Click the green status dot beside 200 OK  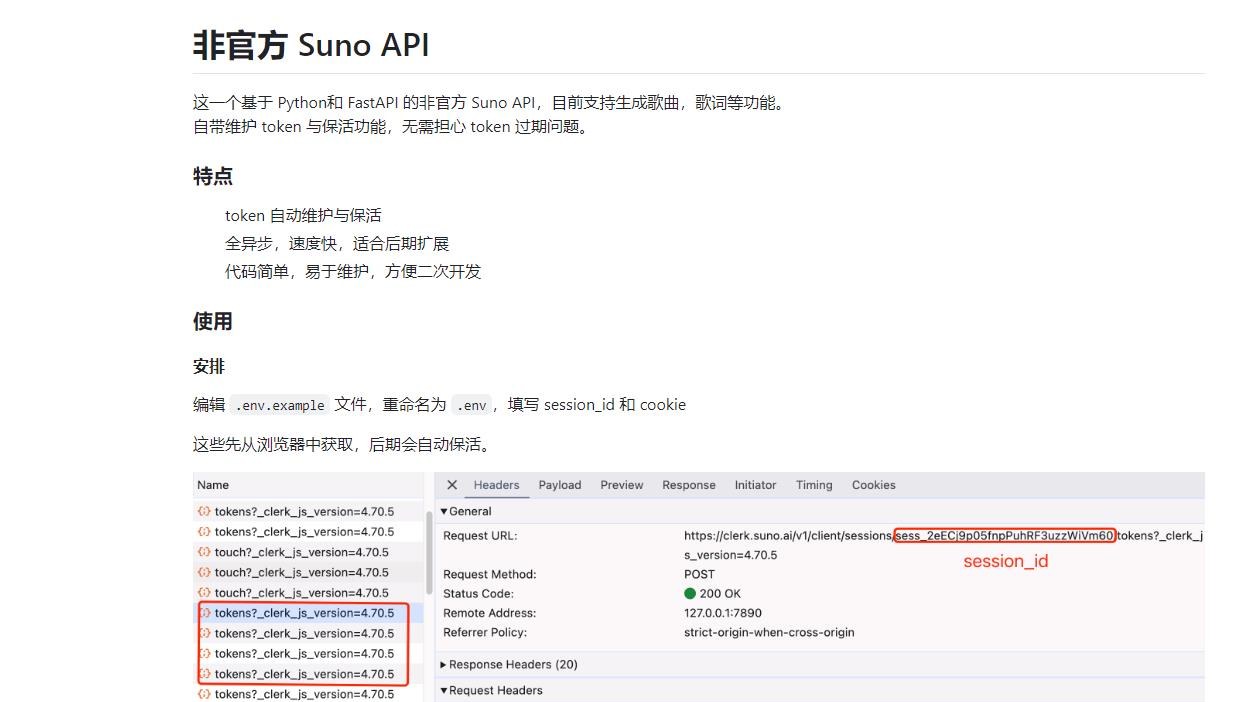coord(690,594)
